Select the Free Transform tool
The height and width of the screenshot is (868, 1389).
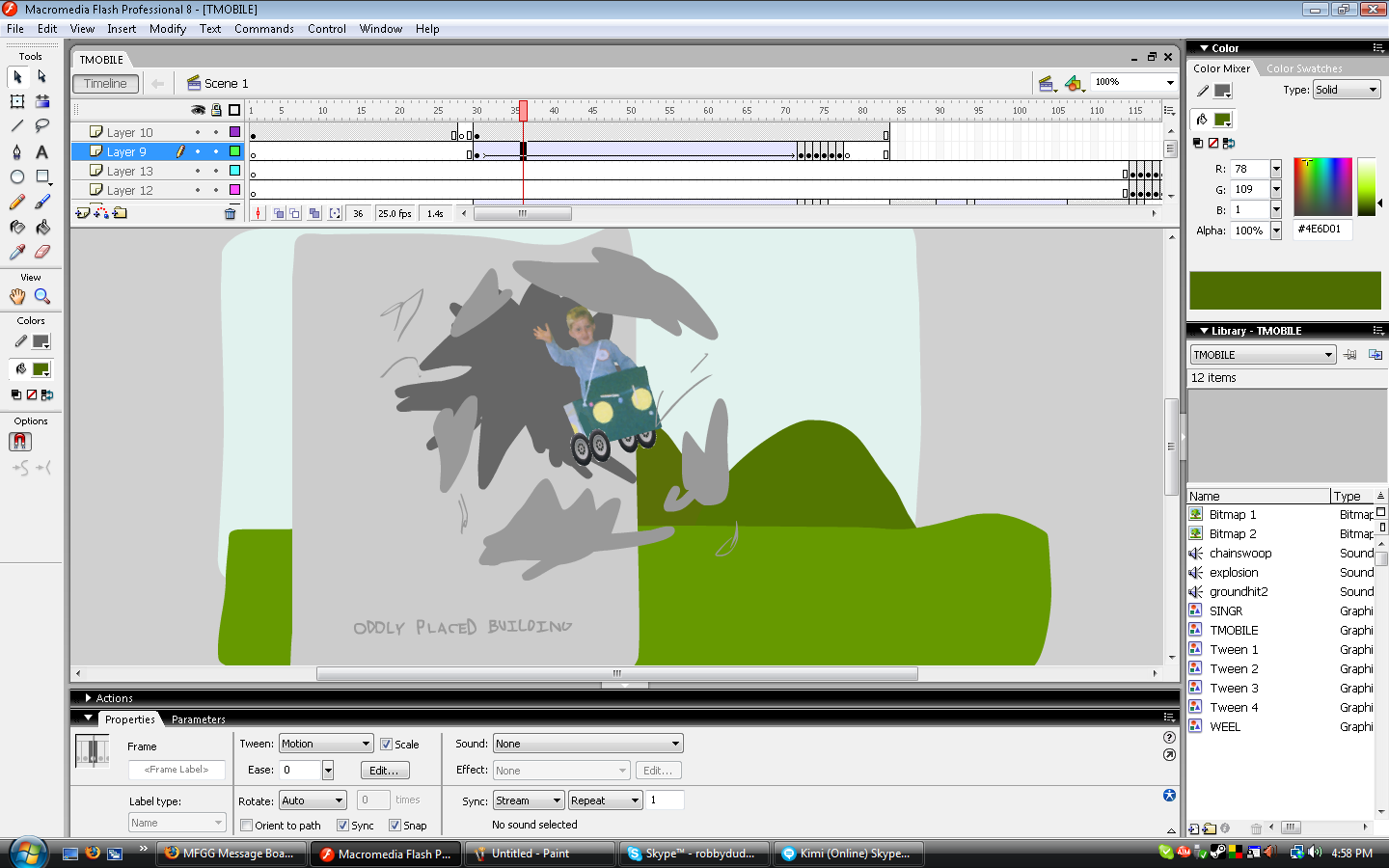click(17, 101)
